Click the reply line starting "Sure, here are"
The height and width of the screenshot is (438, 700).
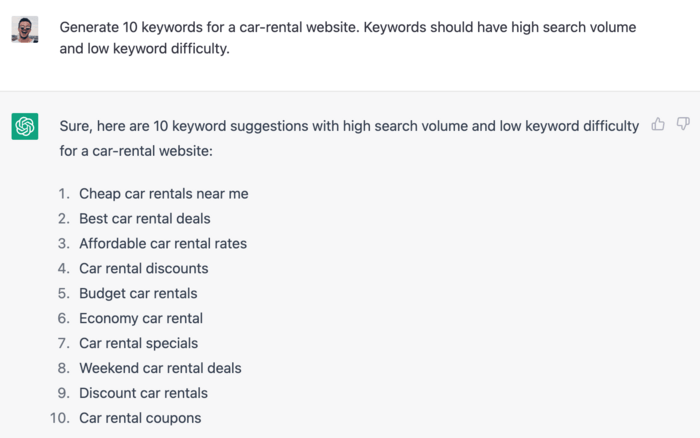(348, 126)
